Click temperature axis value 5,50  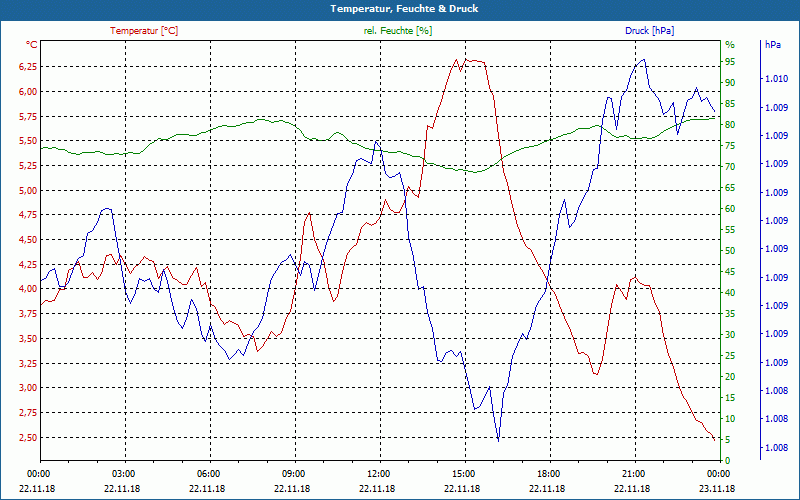[28, 141]
